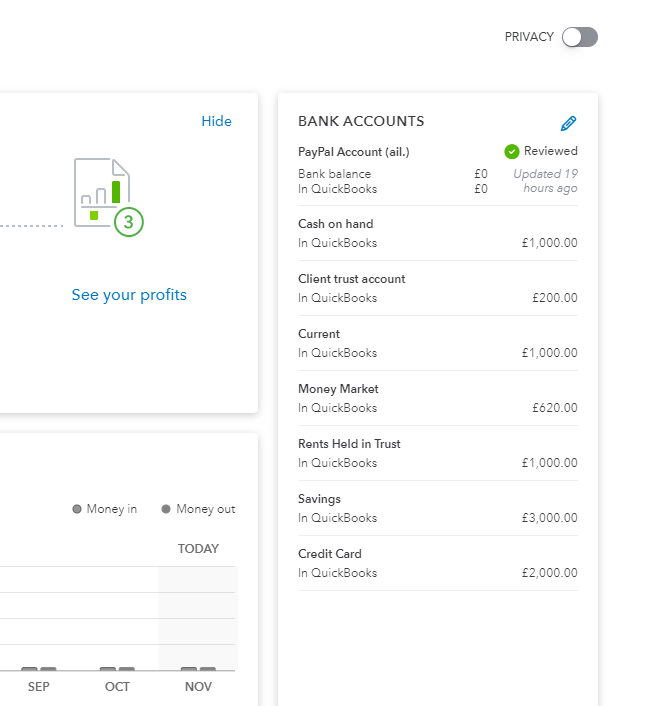
Task: Click the step 3 circle badge
Action: pos(129,222)
